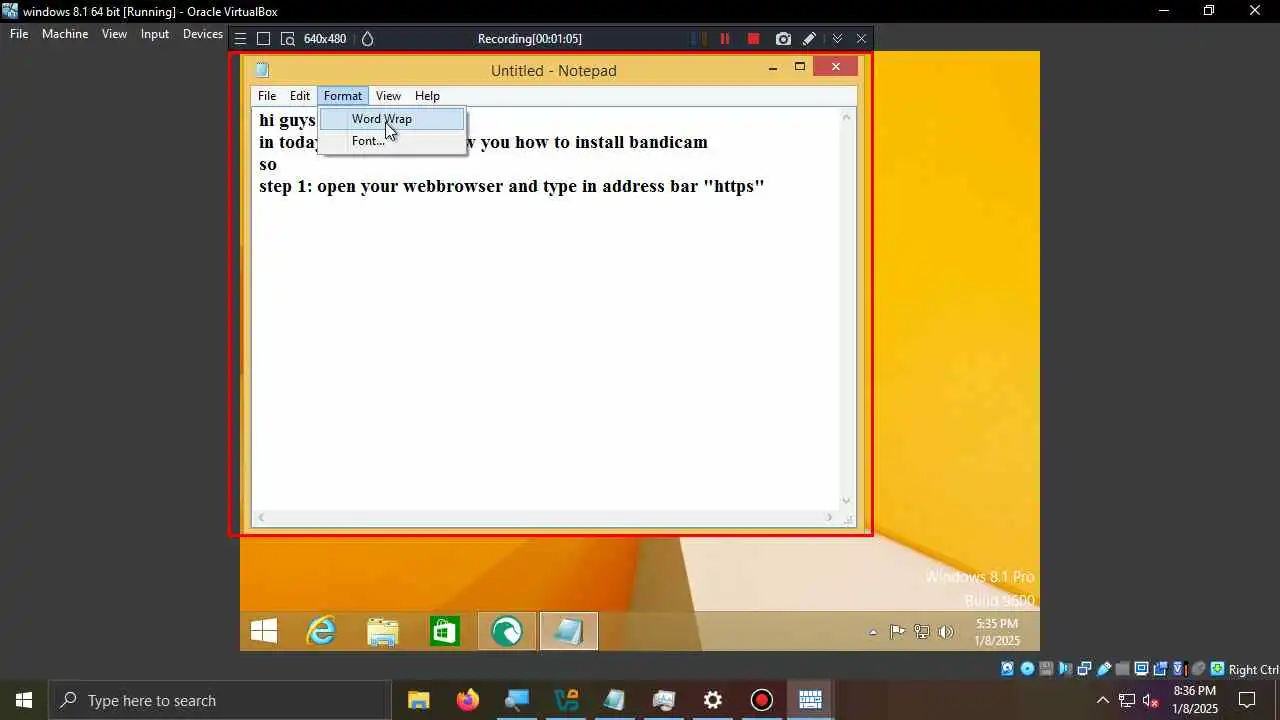
Task: Click the Notepad vertical scrollbar down arrow
Action: [x=846, y=501]
